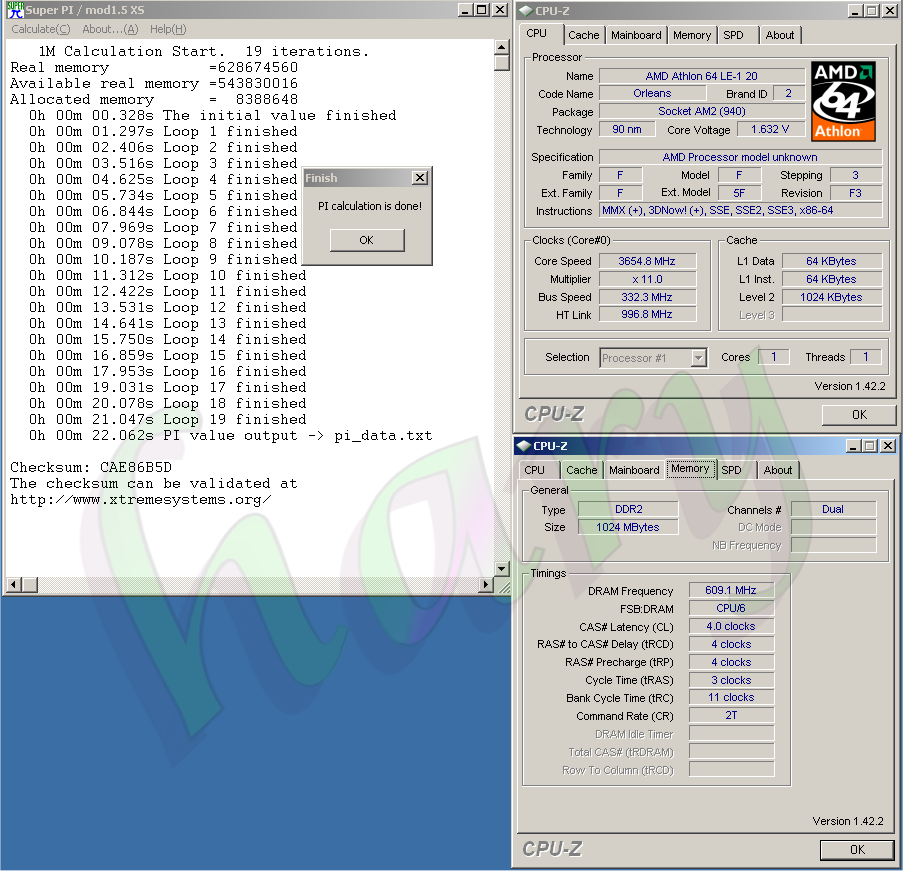Image resolution: width=903 pixels, height=871 pixels.
Task: Click the Bank Cycle Time value 11 clocks
Action: tap(731, 698)
